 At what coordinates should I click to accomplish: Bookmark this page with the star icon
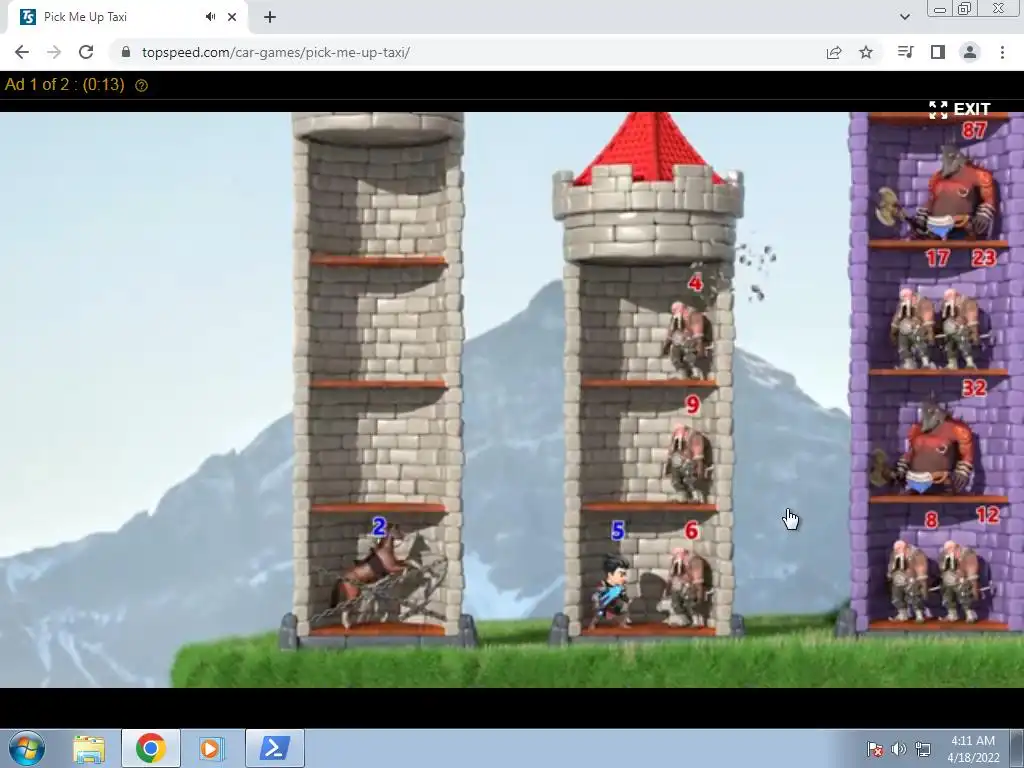click(866, 52)
